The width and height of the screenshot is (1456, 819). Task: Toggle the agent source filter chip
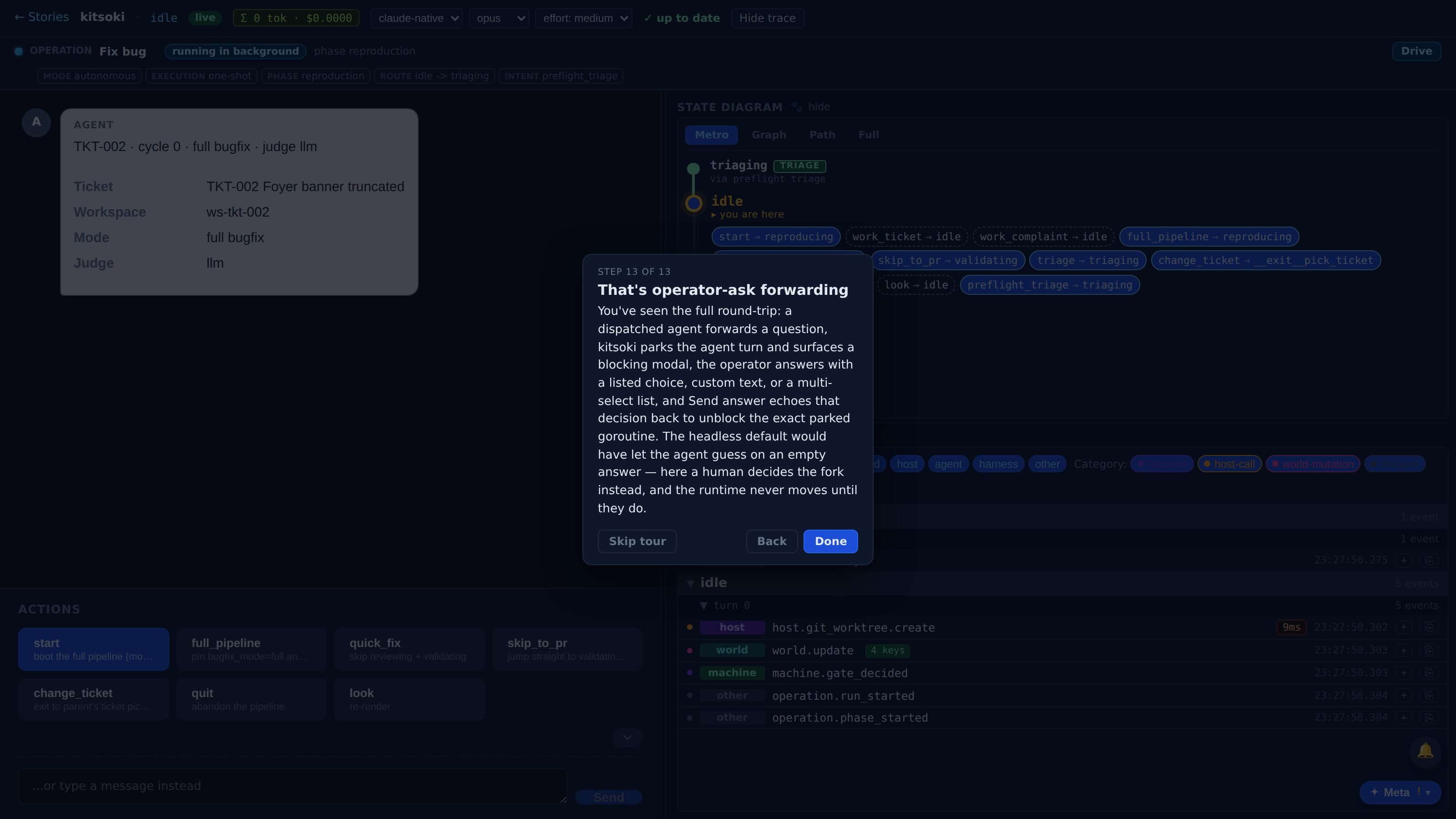click(948, 464)
